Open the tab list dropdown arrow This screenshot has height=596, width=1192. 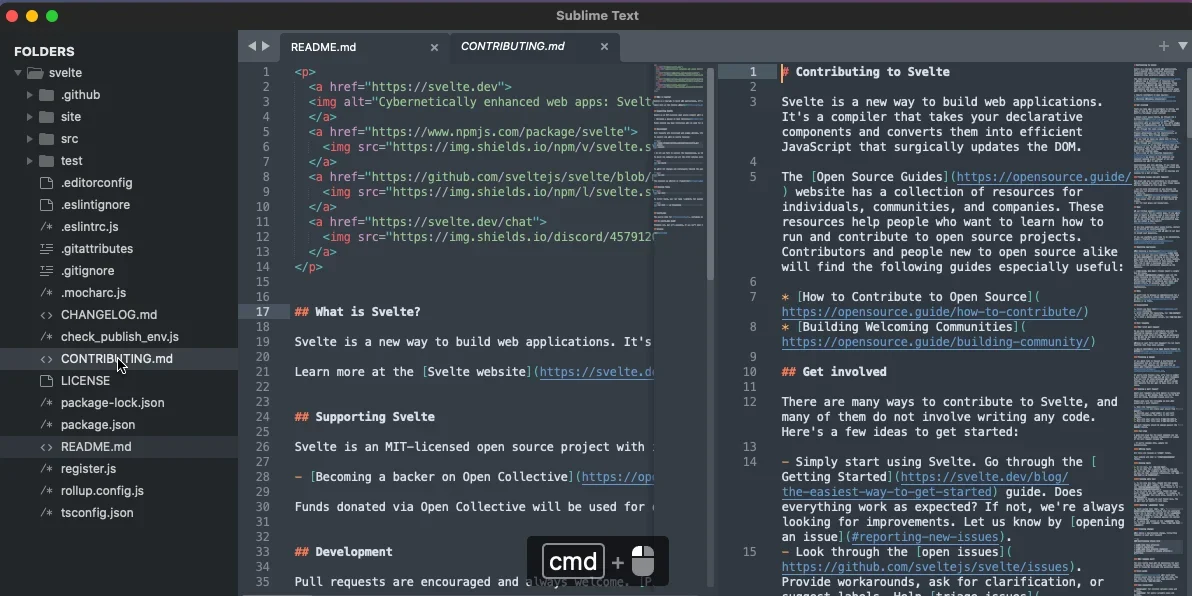click(x=1182, y=46)
